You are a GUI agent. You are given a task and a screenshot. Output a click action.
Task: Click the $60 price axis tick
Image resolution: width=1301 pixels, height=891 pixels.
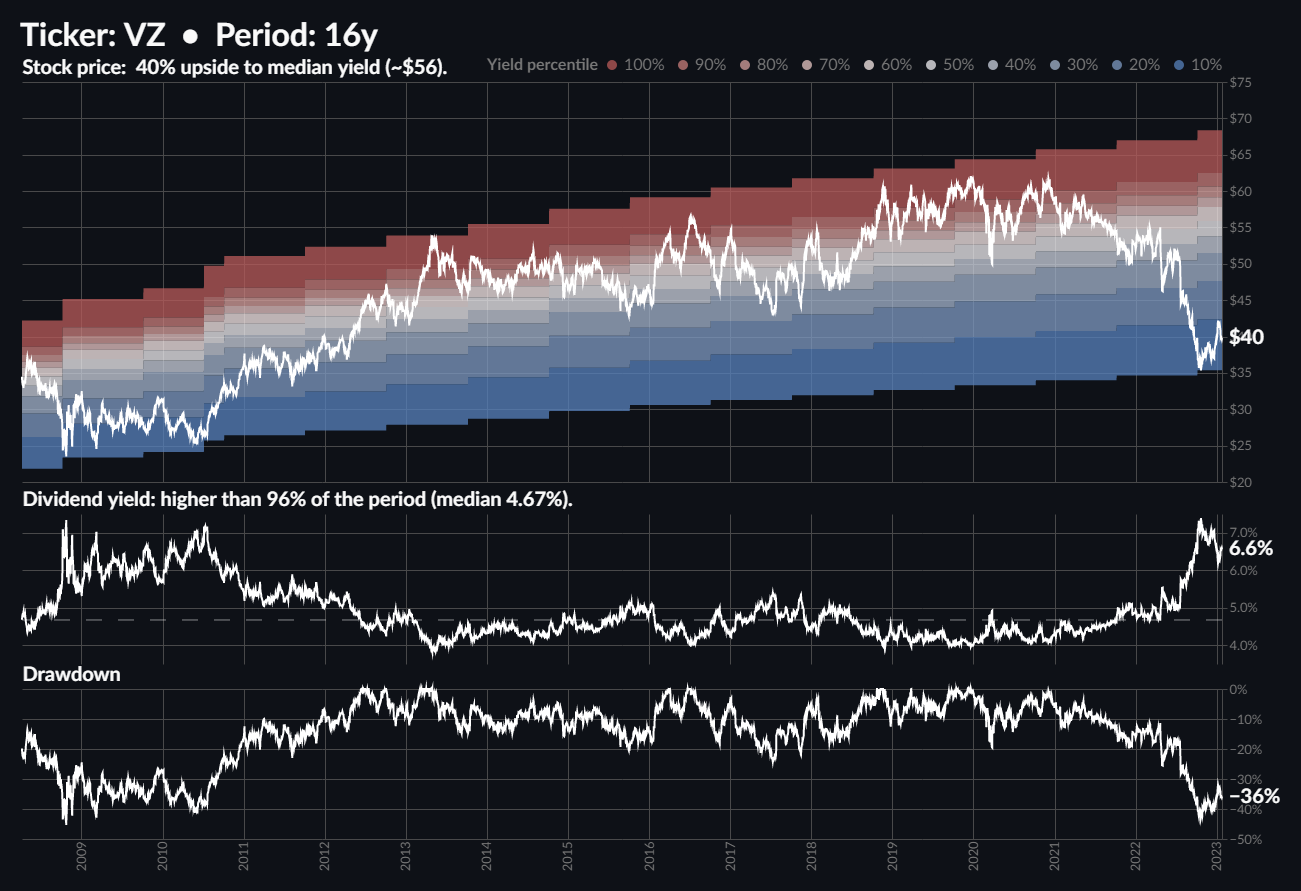1240,191
